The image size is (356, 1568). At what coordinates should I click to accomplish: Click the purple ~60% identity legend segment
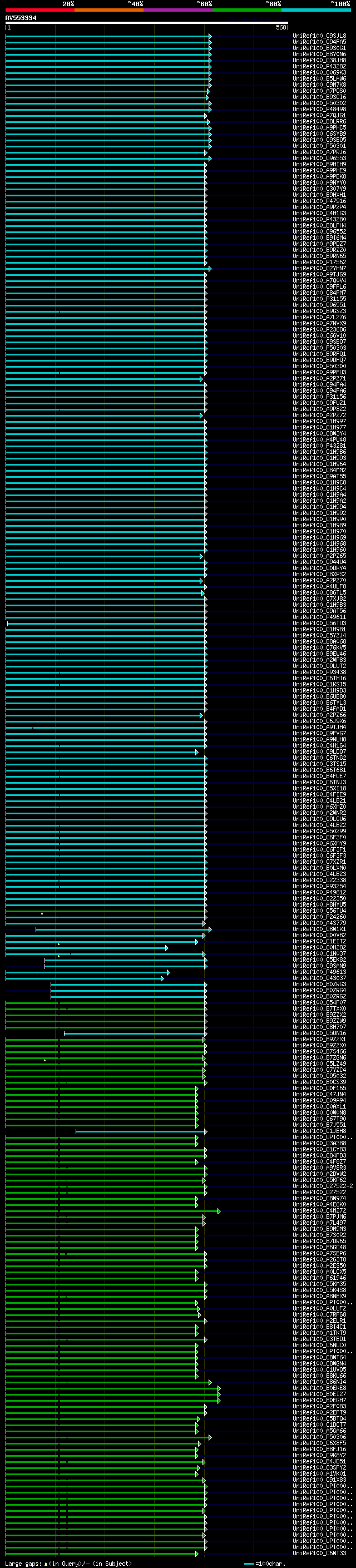[177, 11]
